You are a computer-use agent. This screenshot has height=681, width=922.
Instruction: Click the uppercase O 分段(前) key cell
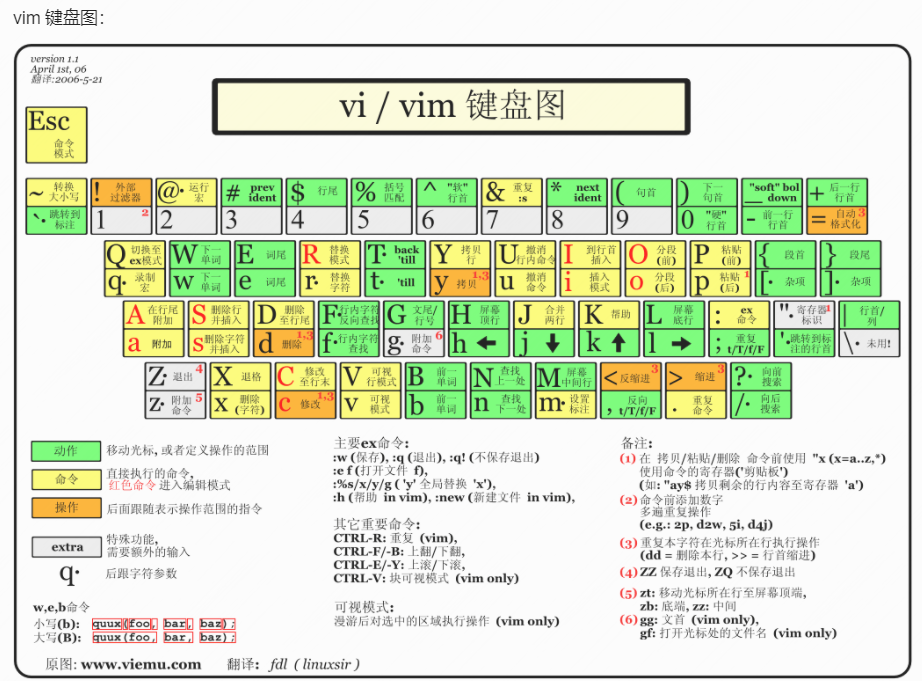click(655, 255)
